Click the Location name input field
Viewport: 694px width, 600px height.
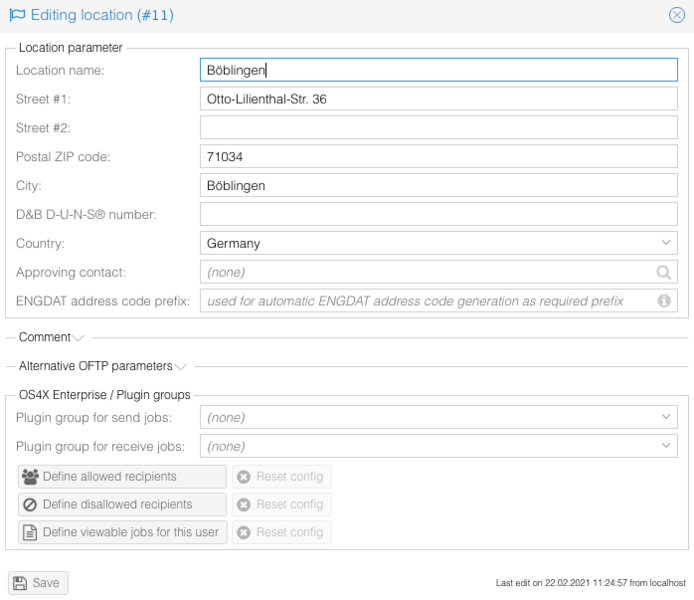click(x=438, y=70)
